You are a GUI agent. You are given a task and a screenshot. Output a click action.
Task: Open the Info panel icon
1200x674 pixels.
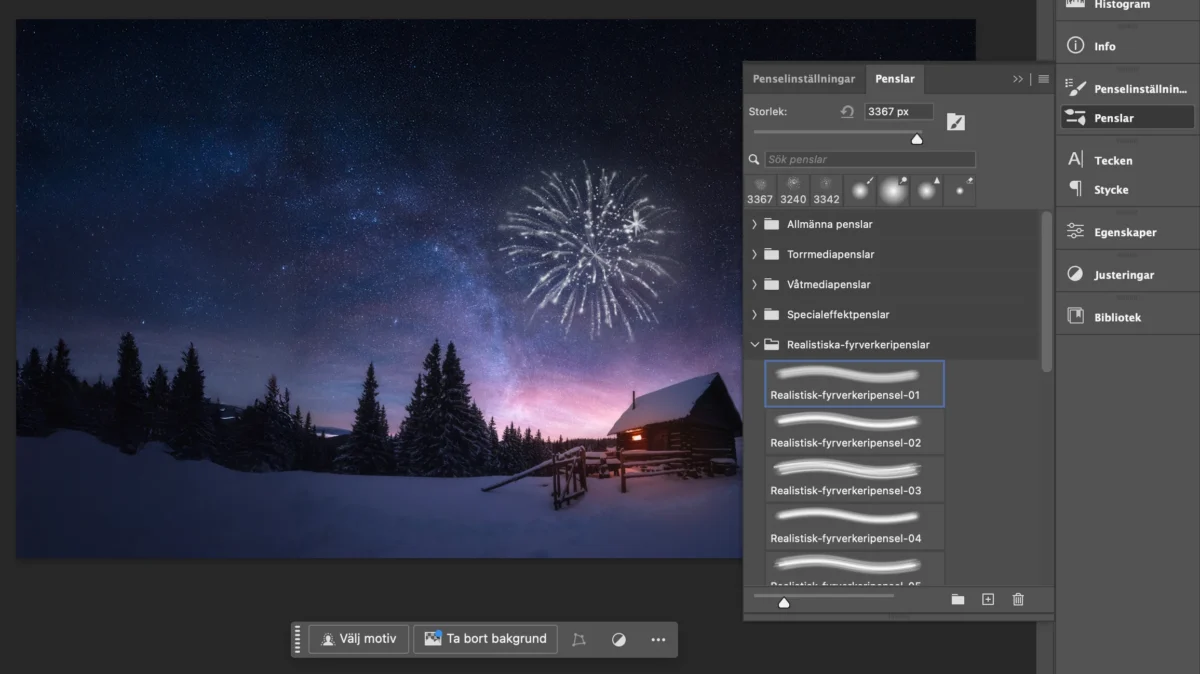click(1075, 46)
